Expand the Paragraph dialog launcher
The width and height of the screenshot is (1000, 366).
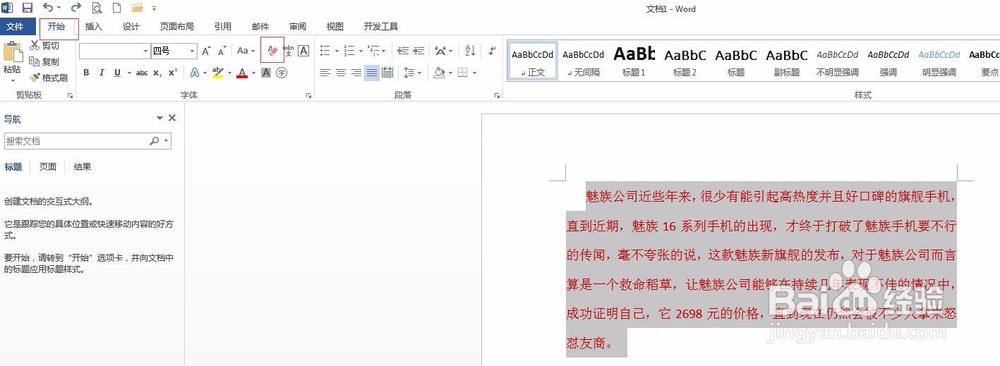tap(497, 96)
